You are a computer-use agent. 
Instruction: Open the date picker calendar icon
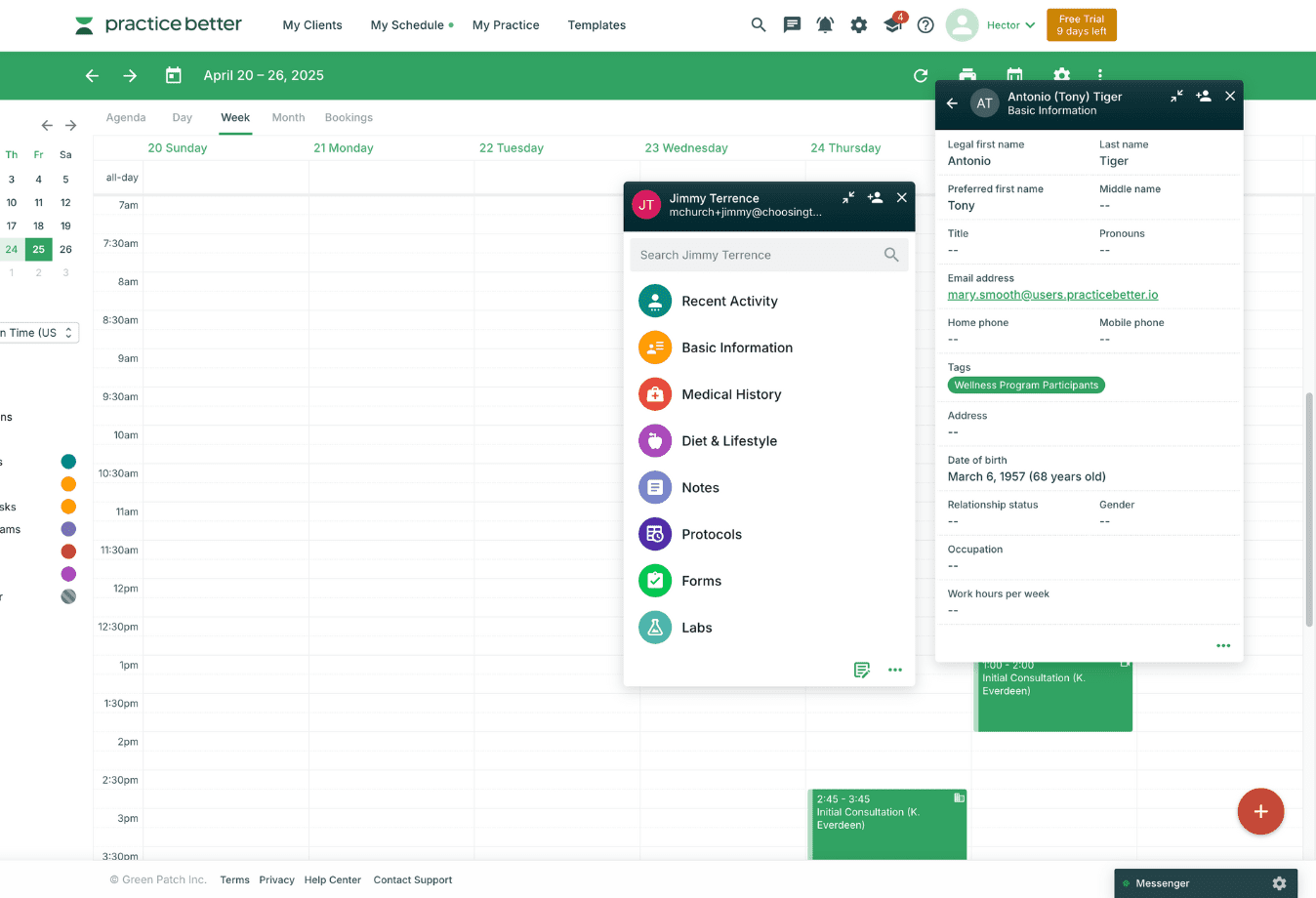174,76
